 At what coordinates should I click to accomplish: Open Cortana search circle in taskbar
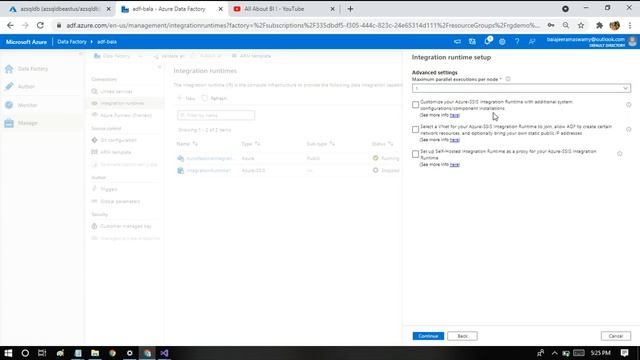point(25,353)
